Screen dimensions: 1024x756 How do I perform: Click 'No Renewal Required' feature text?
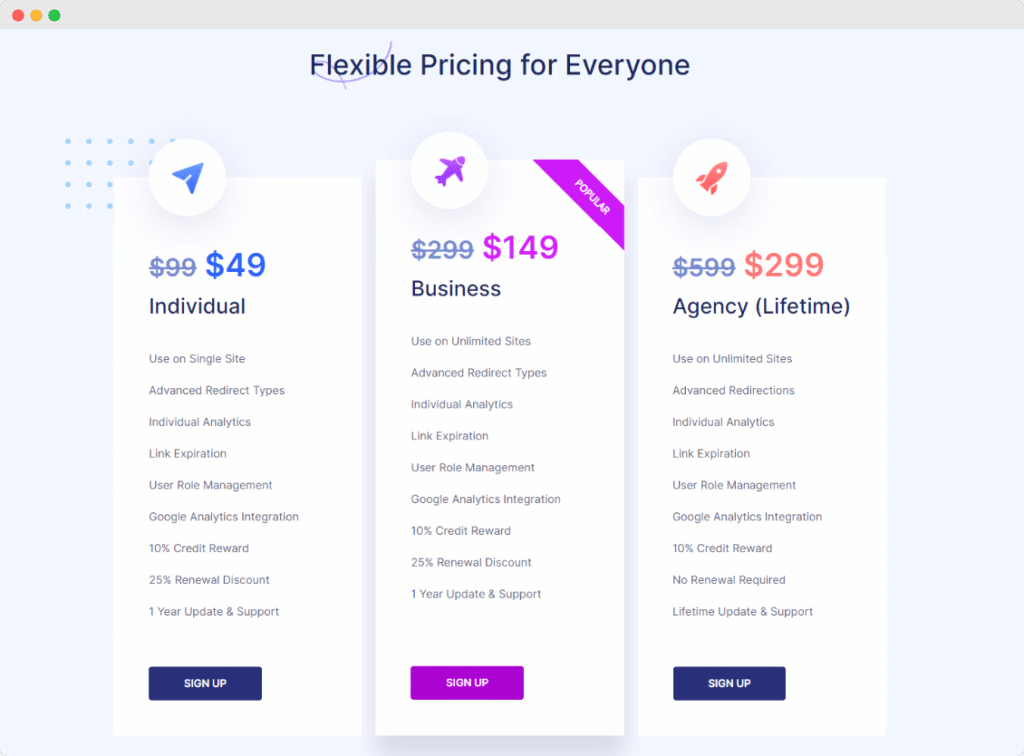coord(729,580)
